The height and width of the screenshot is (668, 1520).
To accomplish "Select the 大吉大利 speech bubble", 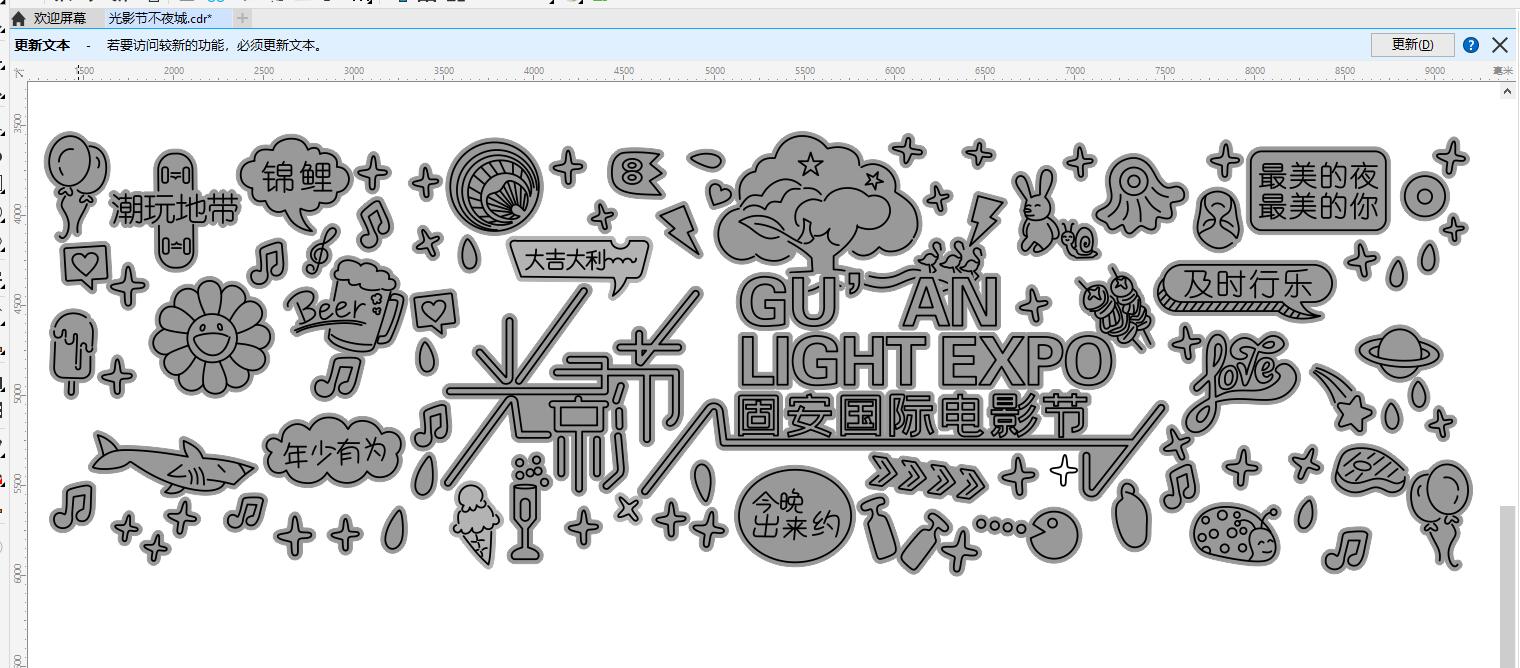I will [x=579, y=263].
